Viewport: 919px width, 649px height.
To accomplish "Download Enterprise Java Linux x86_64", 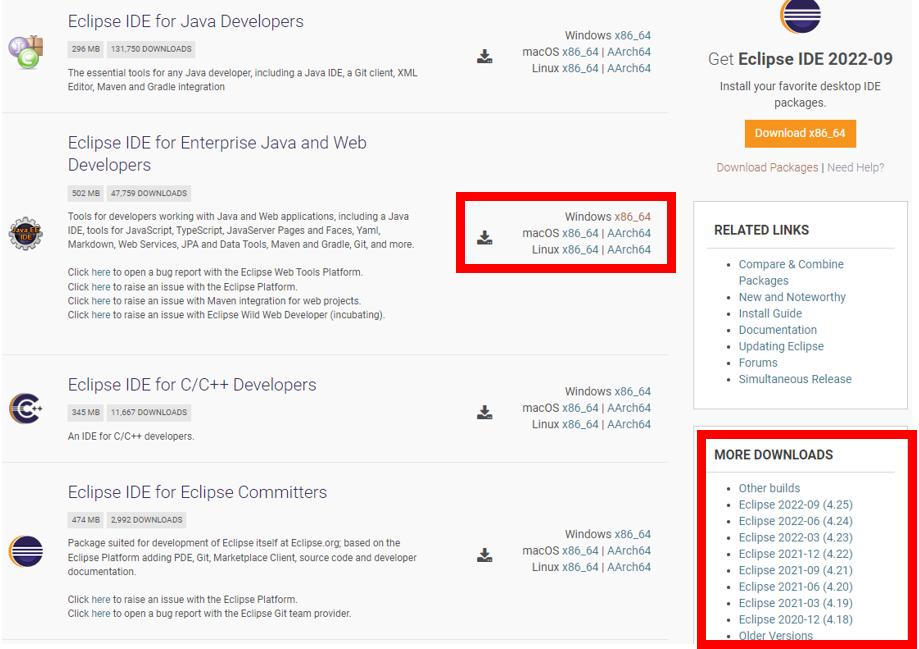I will click(580, 250).
